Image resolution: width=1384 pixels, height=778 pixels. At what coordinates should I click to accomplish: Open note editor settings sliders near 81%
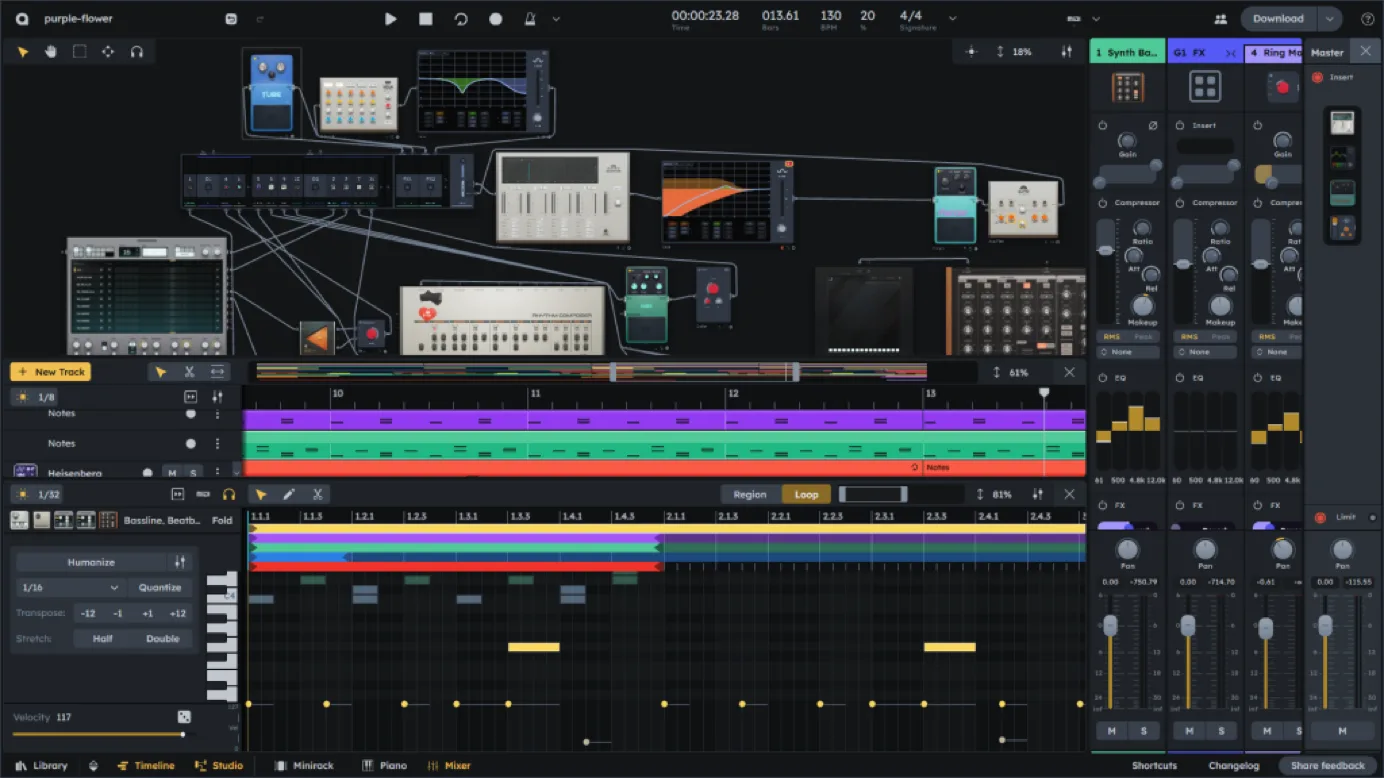point(1038,494)
